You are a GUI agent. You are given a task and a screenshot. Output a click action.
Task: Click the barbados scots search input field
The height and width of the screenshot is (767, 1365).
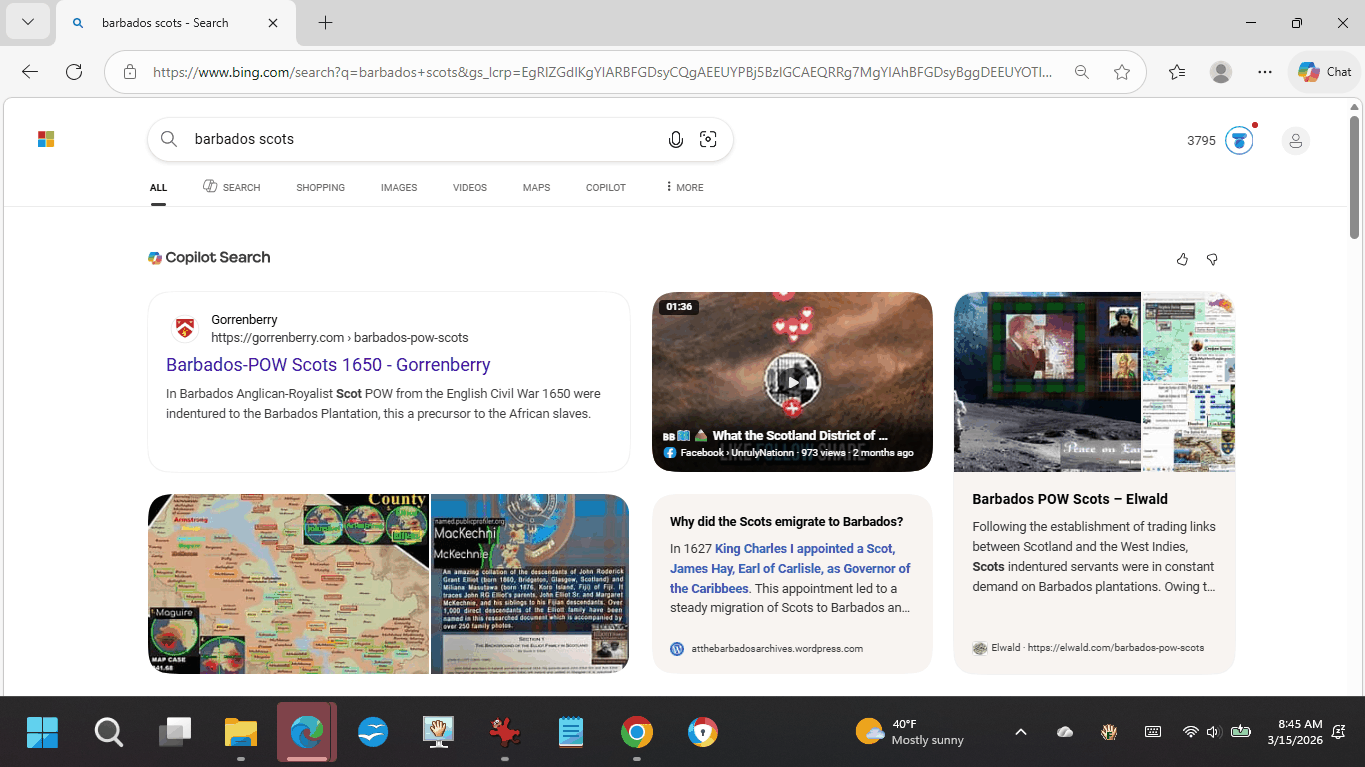pos(420,140)
